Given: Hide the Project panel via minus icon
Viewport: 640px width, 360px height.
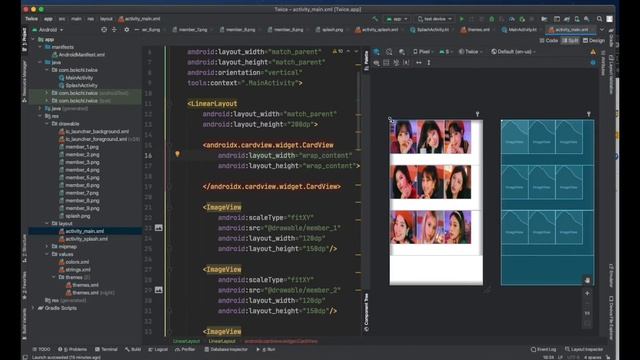Looking at the screenshot, I should 137,29.
